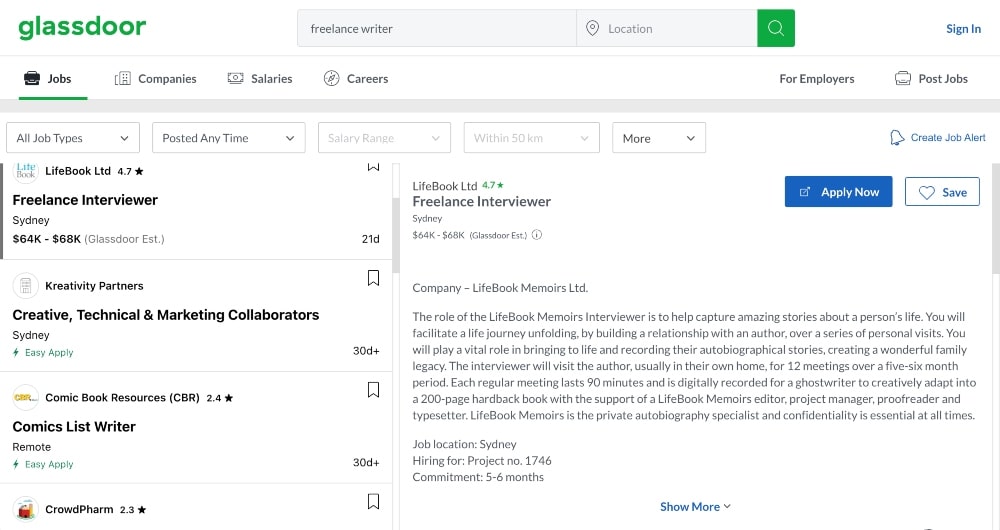Bookmark the Freelance Interviewer job
Viewport: 1000px width, 530px height.
(x=373, y=166)
